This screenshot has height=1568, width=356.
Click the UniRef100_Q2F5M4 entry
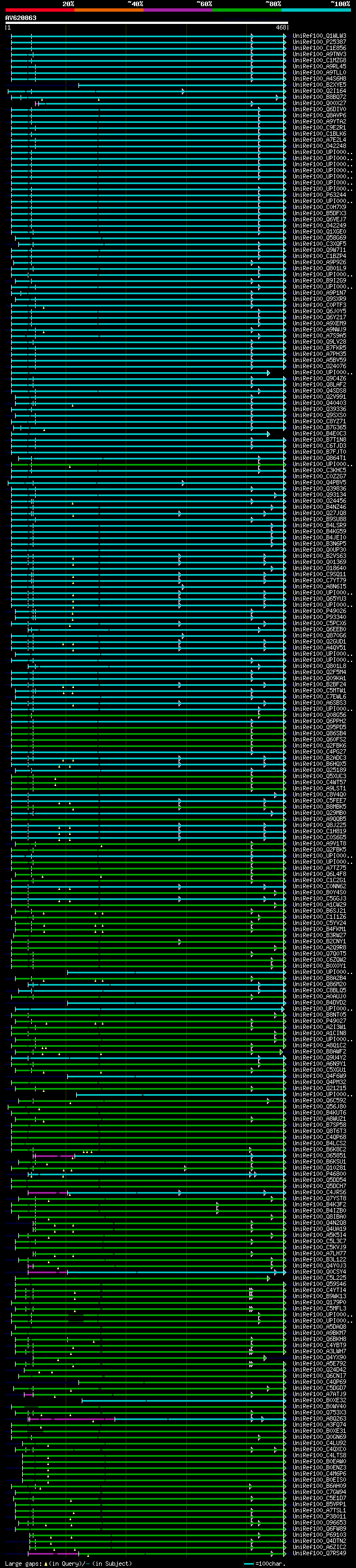point(319,672)
